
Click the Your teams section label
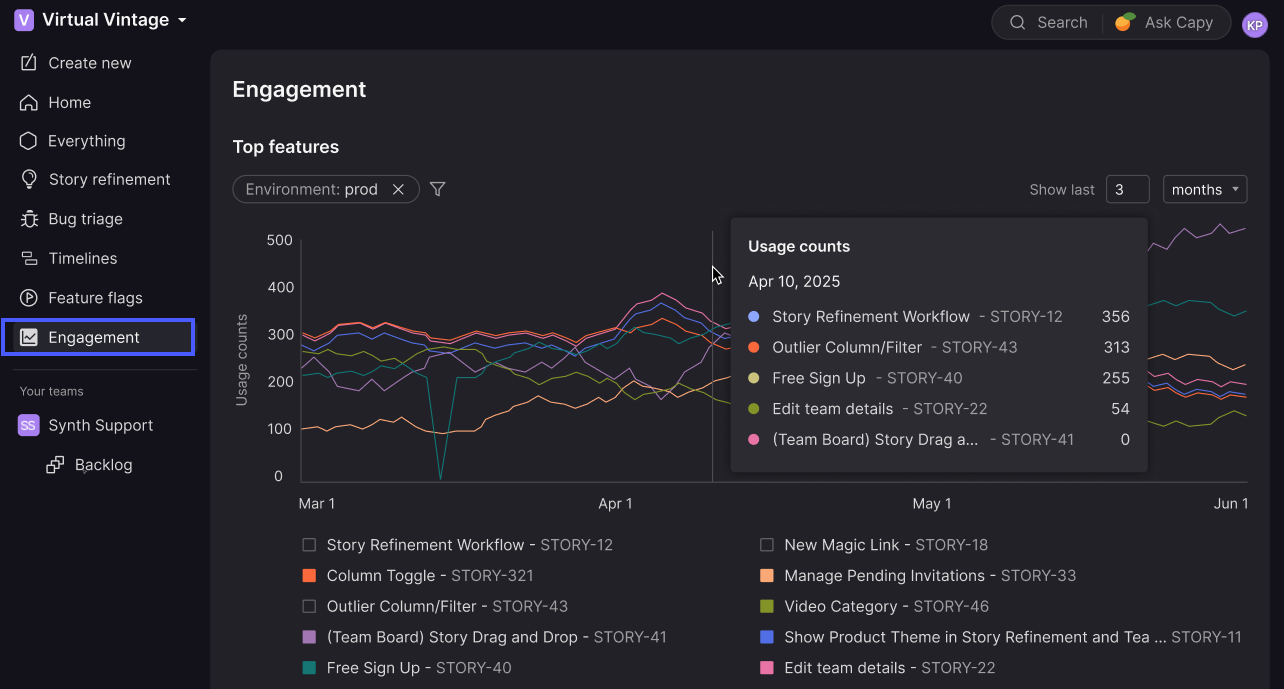click(52, 391)
